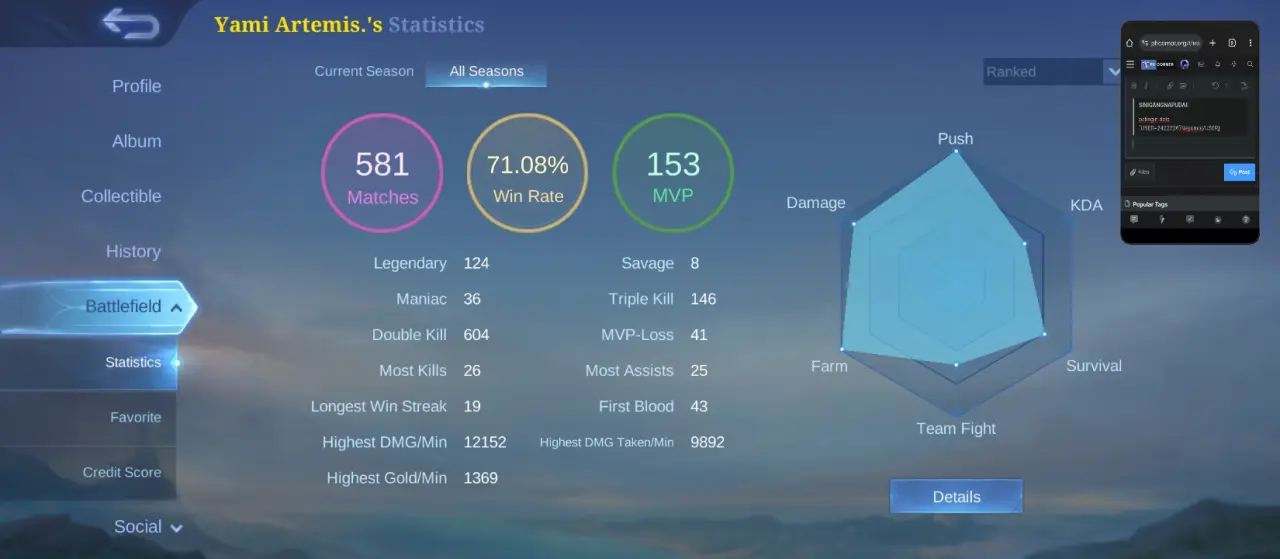This screenshot has height=559, width=1280.
Task: Open hamburger menu in floating browser page
Action: pyautogui.click(x=1130, y=64)
